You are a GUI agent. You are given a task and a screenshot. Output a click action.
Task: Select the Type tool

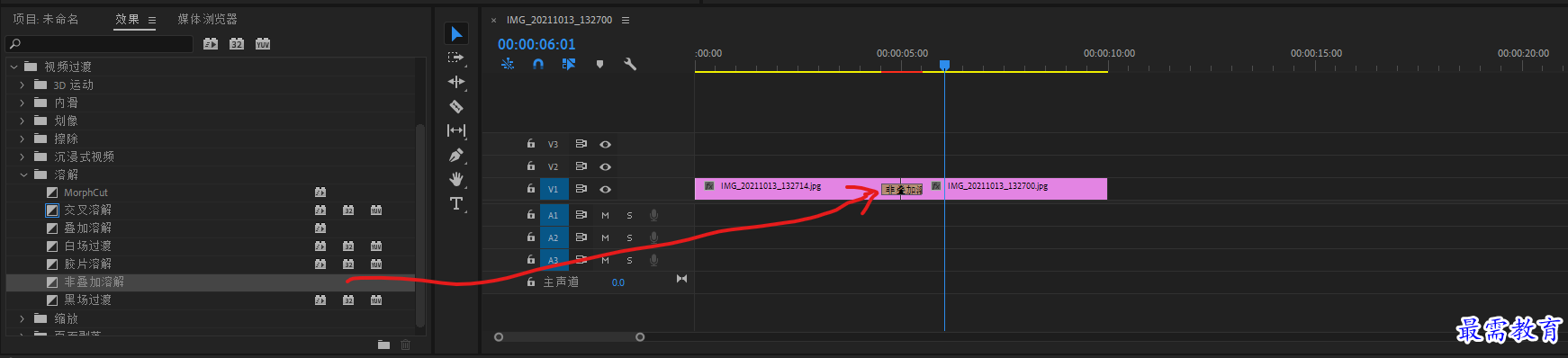(x=456, y=203)
